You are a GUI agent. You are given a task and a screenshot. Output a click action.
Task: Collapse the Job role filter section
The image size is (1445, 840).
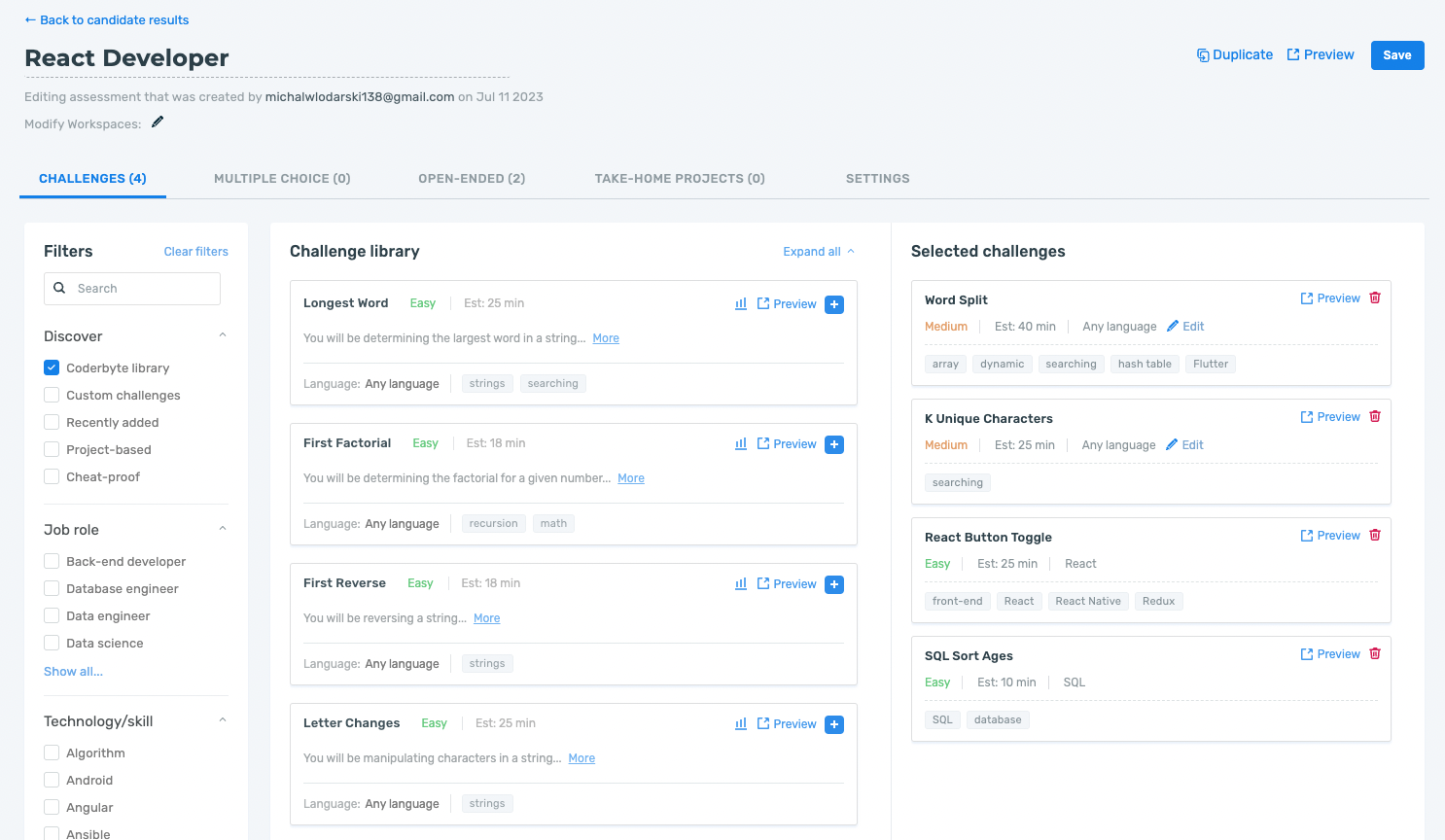point(223,529)
